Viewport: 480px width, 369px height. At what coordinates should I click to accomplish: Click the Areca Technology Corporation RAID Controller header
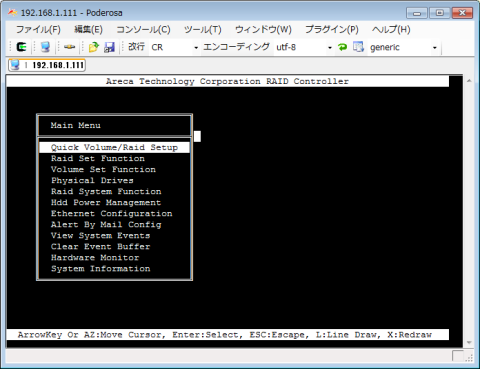click(227, 81)
